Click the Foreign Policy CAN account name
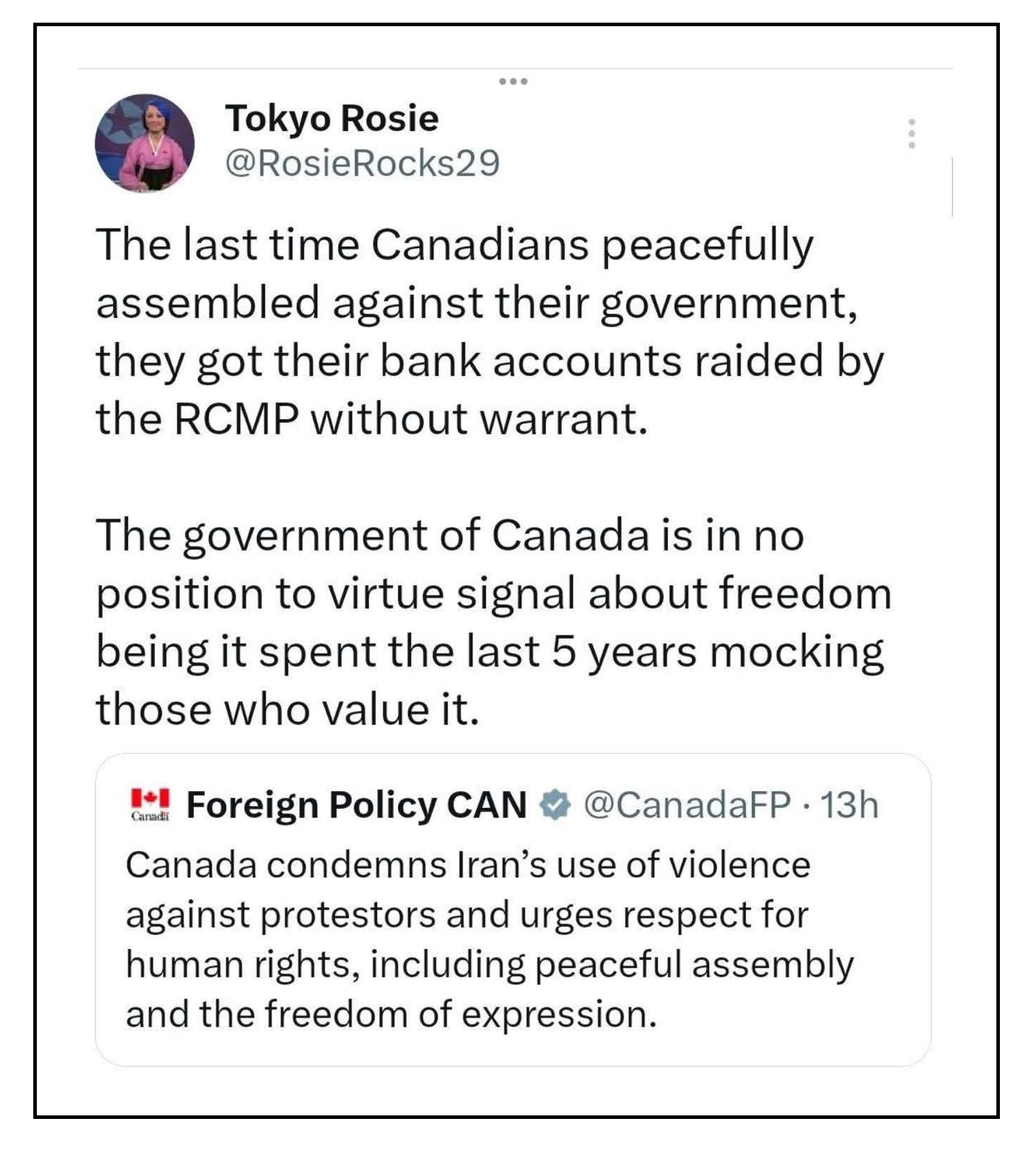 coord(356,804)
